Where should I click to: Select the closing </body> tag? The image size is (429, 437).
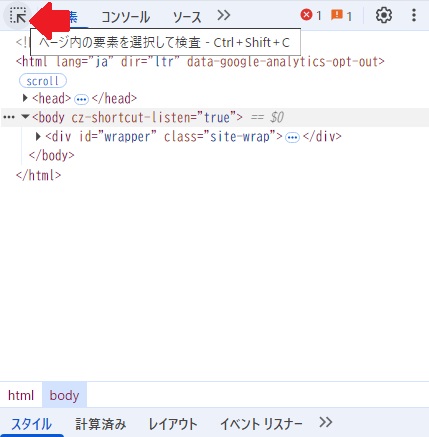click(x=52, y=155)
